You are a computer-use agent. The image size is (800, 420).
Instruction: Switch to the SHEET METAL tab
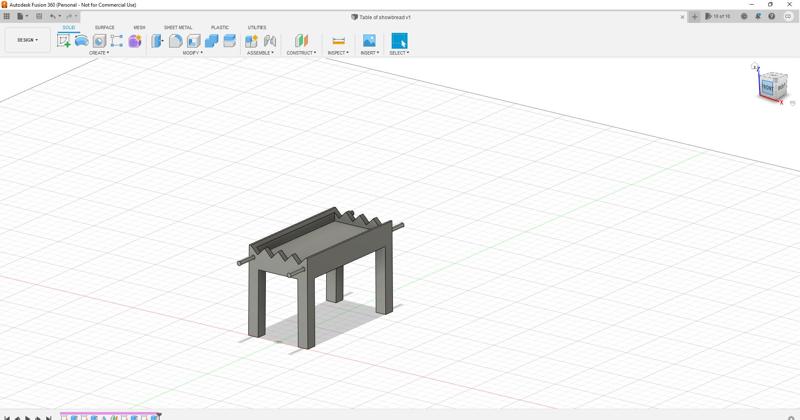[178, 28]
